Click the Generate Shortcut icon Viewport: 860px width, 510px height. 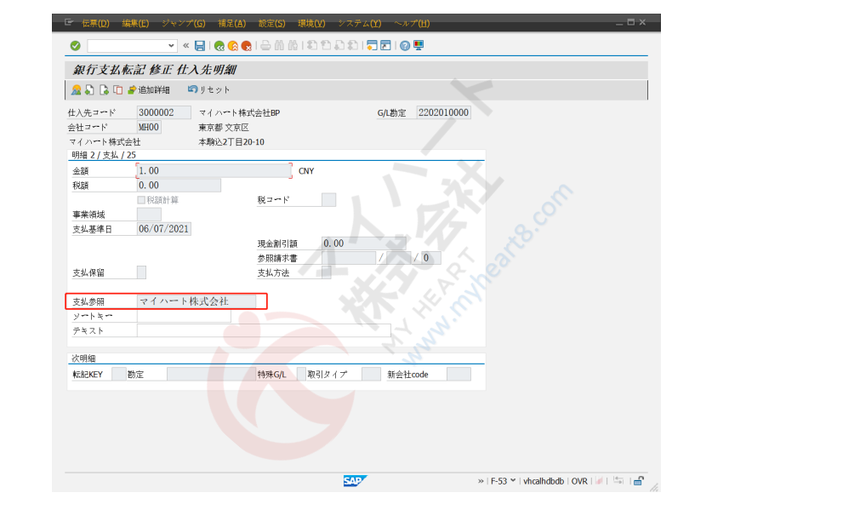(386, 46)
